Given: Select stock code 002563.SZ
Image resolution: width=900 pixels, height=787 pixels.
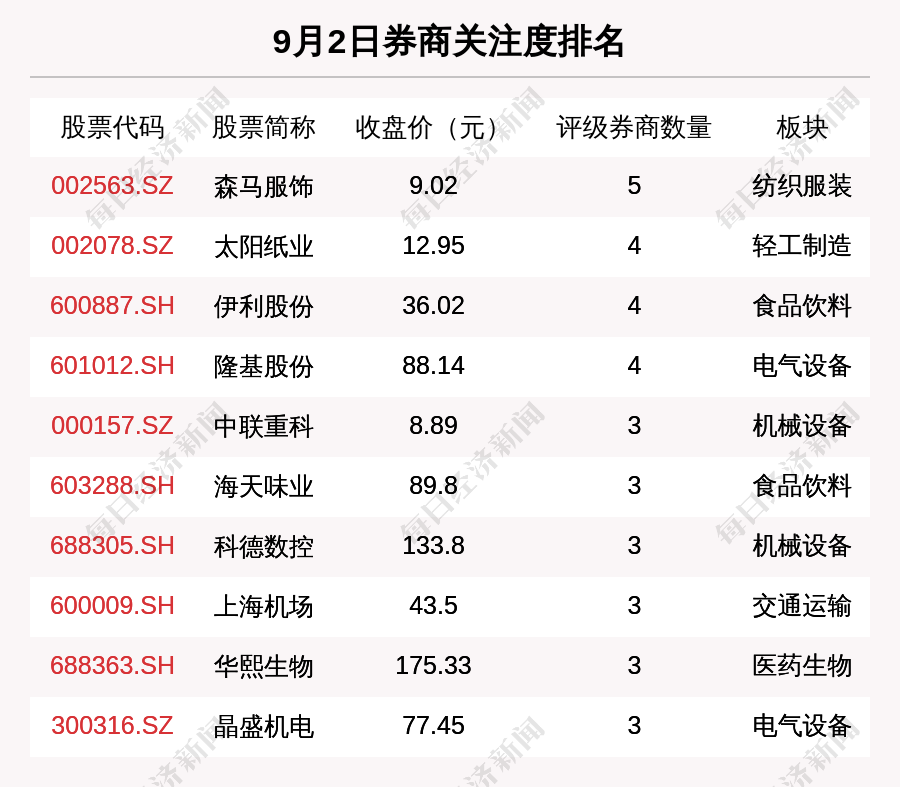Looking at the screenshot, I should tap(112, 185).
